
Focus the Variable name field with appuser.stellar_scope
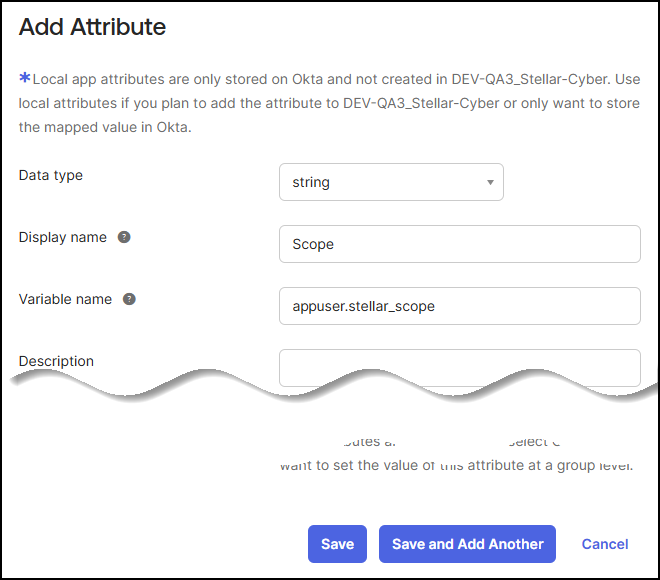(459, 306)
